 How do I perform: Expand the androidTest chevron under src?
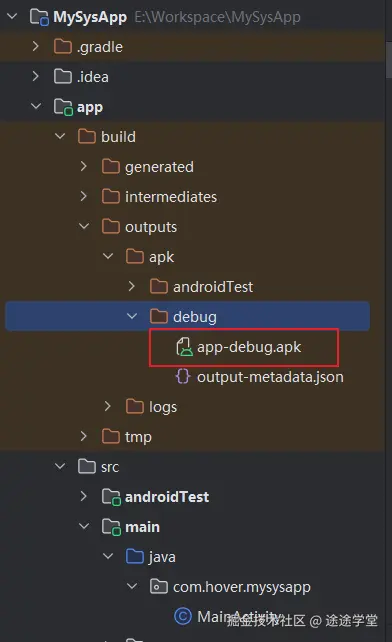pos(84,496)
